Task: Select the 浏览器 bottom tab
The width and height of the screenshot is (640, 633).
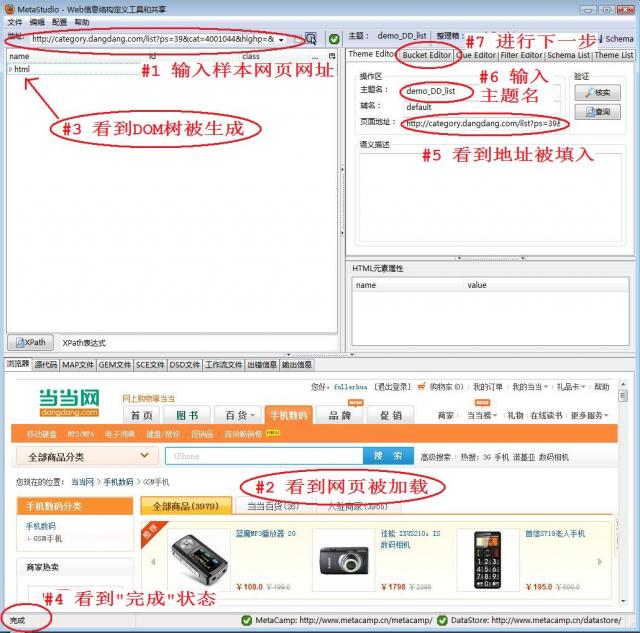Action: pyautogui.click(x=18, y=364)
